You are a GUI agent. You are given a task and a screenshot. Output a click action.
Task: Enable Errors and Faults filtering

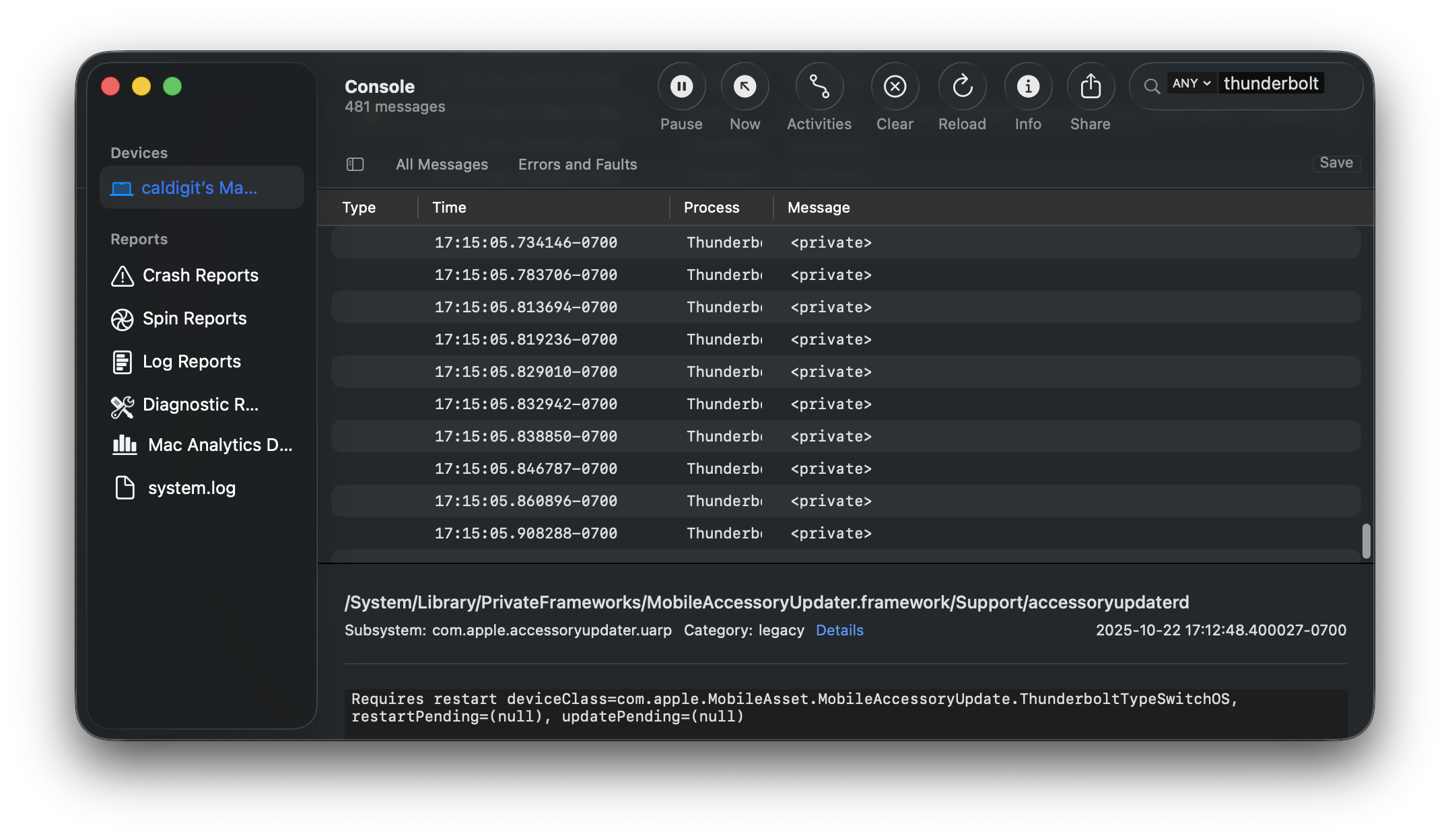pyautogui.click(x=577, y=164)
